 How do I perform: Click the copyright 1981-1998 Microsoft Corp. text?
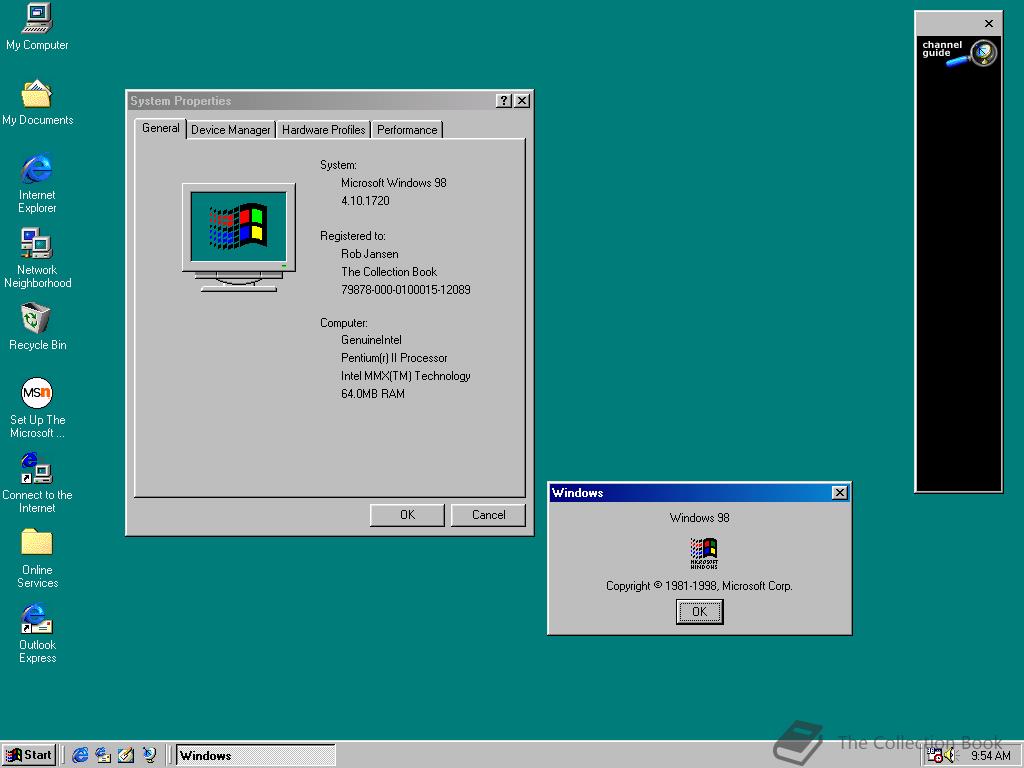[x=699, y=586]
